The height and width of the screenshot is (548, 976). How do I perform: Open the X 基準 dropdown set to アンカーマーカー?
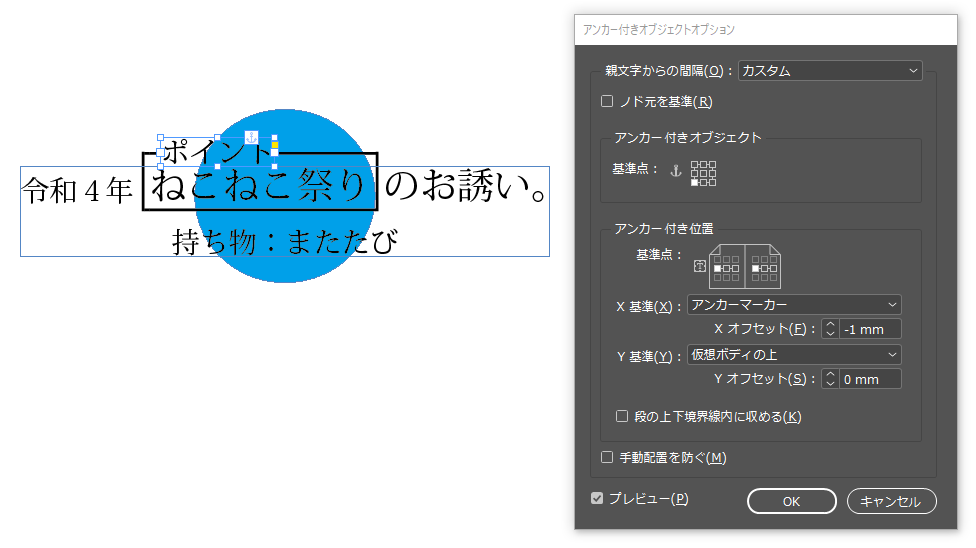[x=794, y=305]
